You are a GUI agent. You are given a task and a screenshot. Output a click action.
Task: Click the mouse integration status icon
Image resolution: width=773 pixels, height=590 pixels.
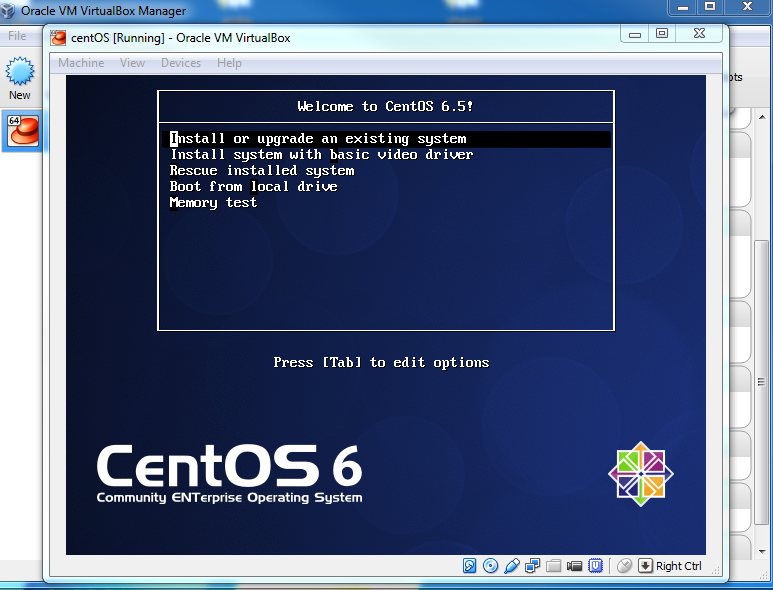pyautogui.click(x=624, y=565)
